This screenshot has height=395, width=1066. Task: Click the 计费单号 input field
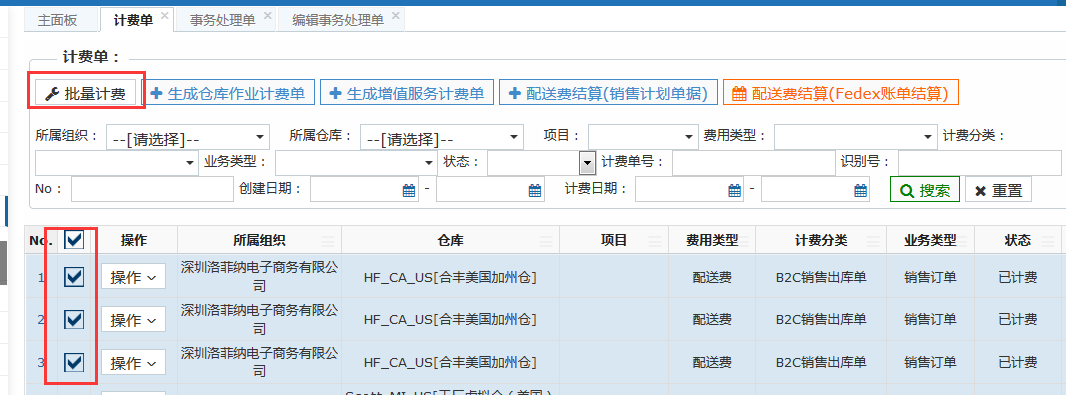tap(753, 163)
